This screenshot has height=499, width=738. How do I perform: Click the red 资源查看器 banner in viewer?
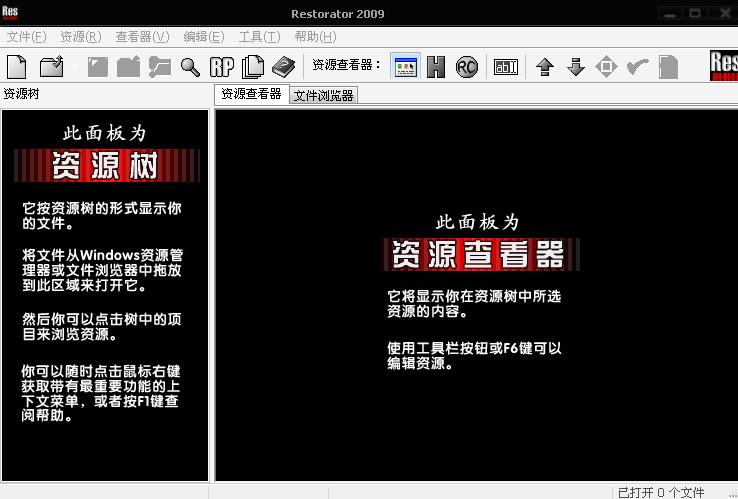click(481, 254)
